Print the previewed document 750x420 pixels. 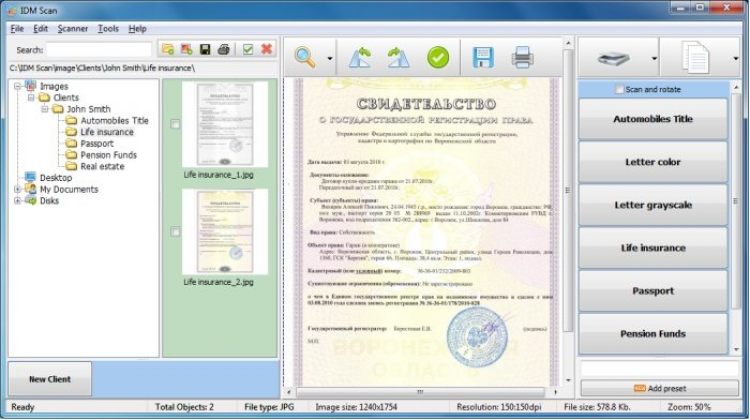click(x=522, y=58)
